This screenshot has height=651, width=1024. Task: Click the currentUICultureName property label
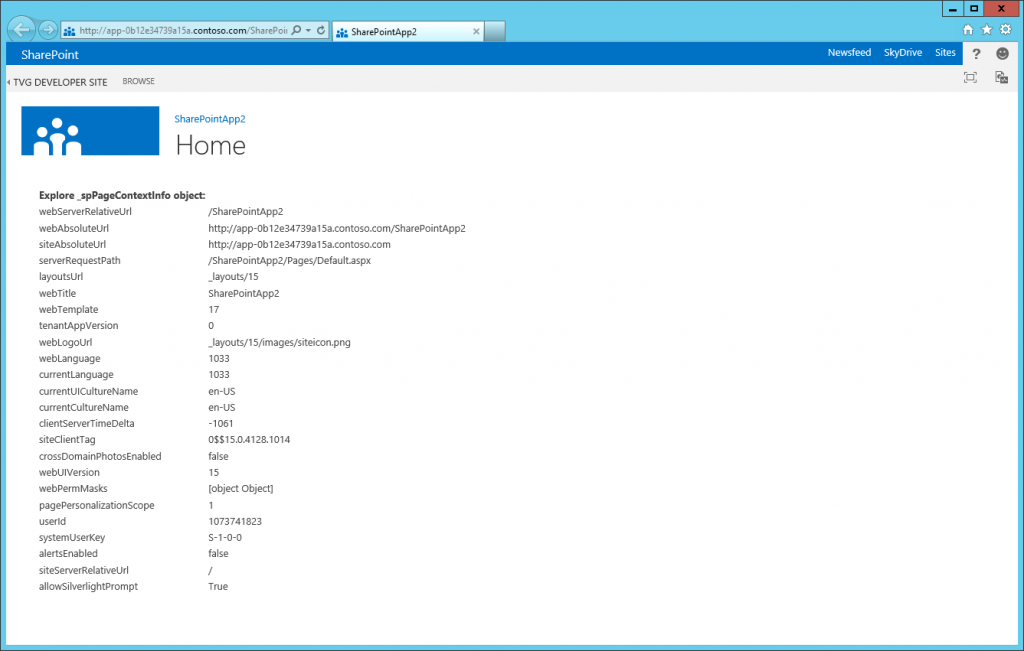pos(88,391)
